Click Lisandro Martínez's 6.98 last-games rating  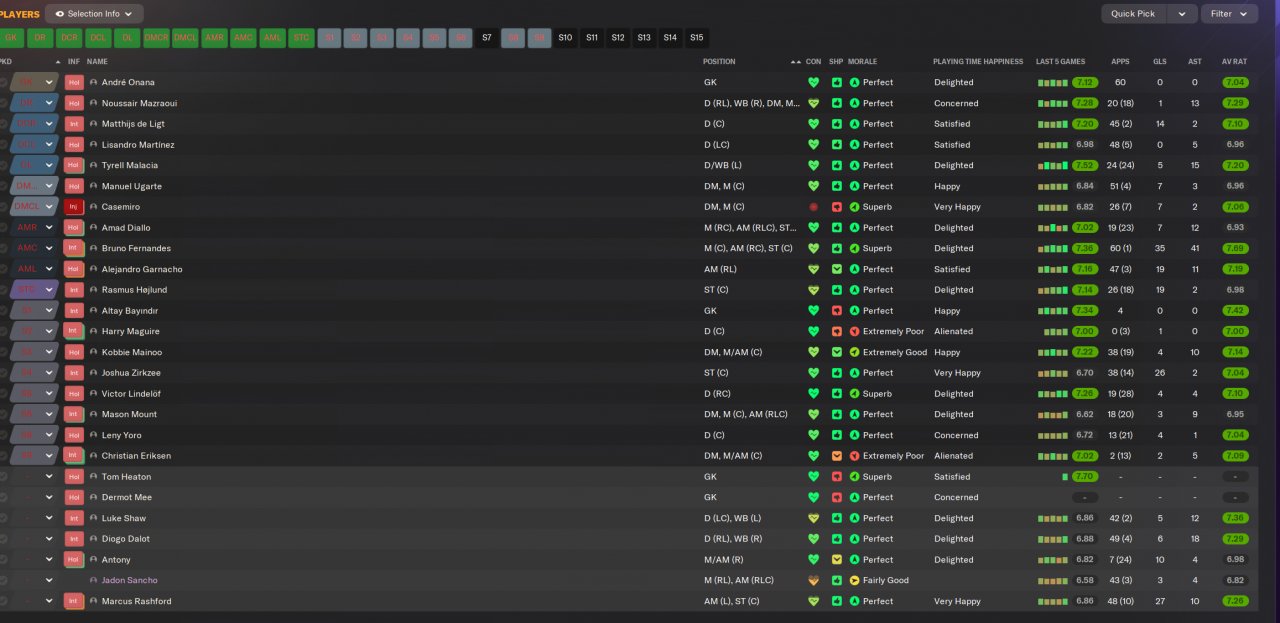coord(1085,145)
